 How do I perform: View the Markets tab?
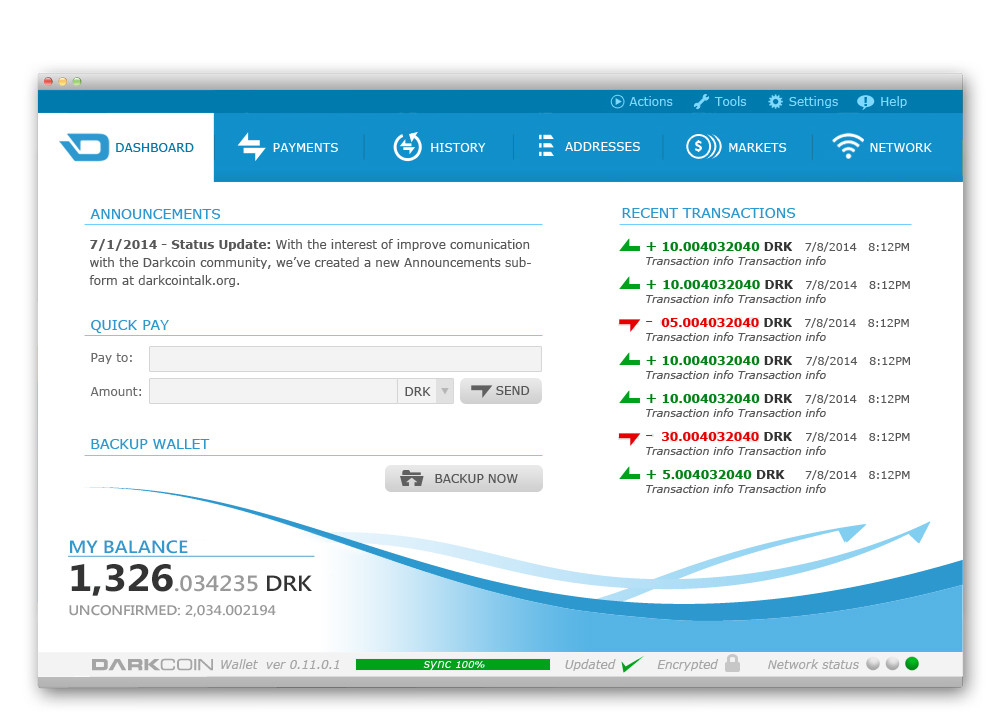pos(737,147)
